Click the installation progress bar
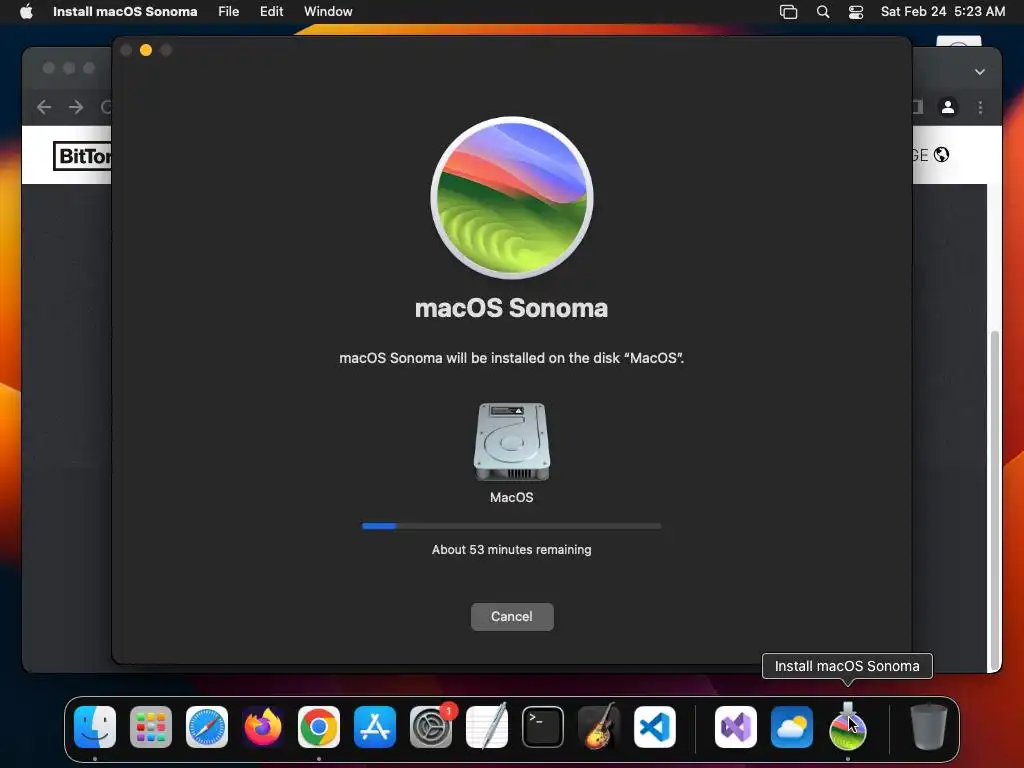Image resolution: width=1024 pixels, height=768 pixels. (x=511, y=526)
